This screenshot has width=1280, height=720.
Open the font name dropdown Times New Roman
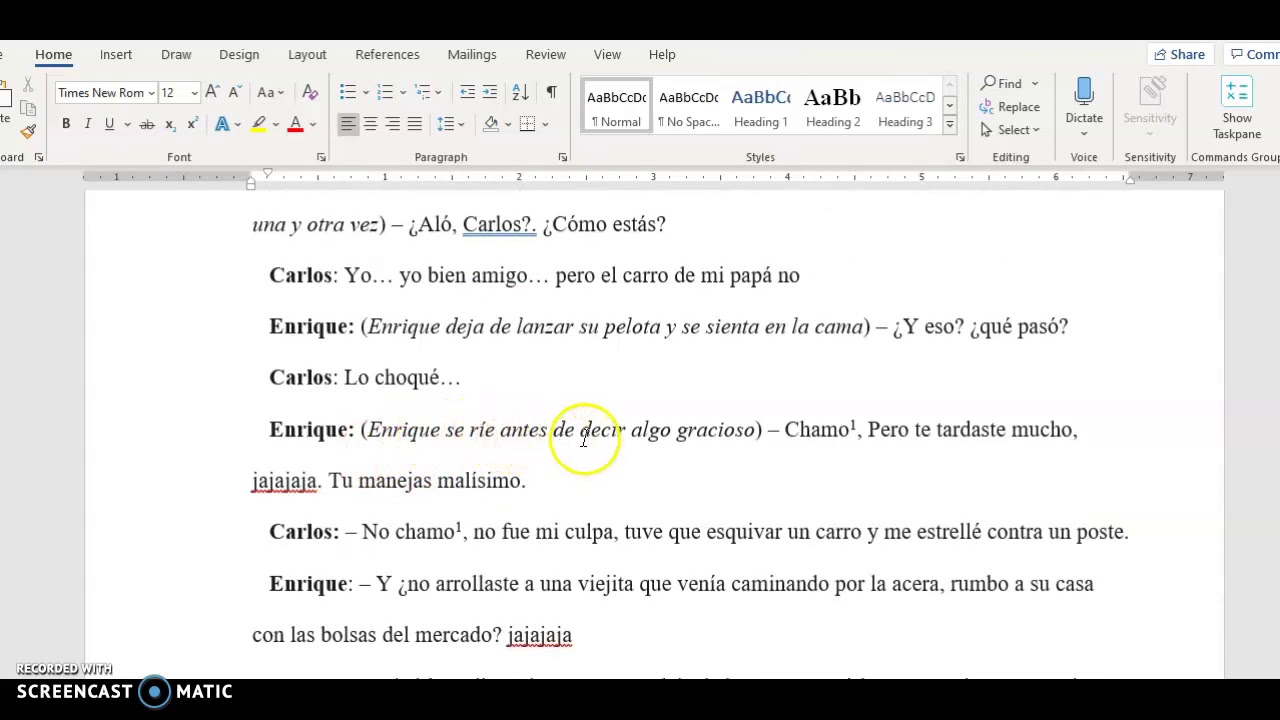151,93
